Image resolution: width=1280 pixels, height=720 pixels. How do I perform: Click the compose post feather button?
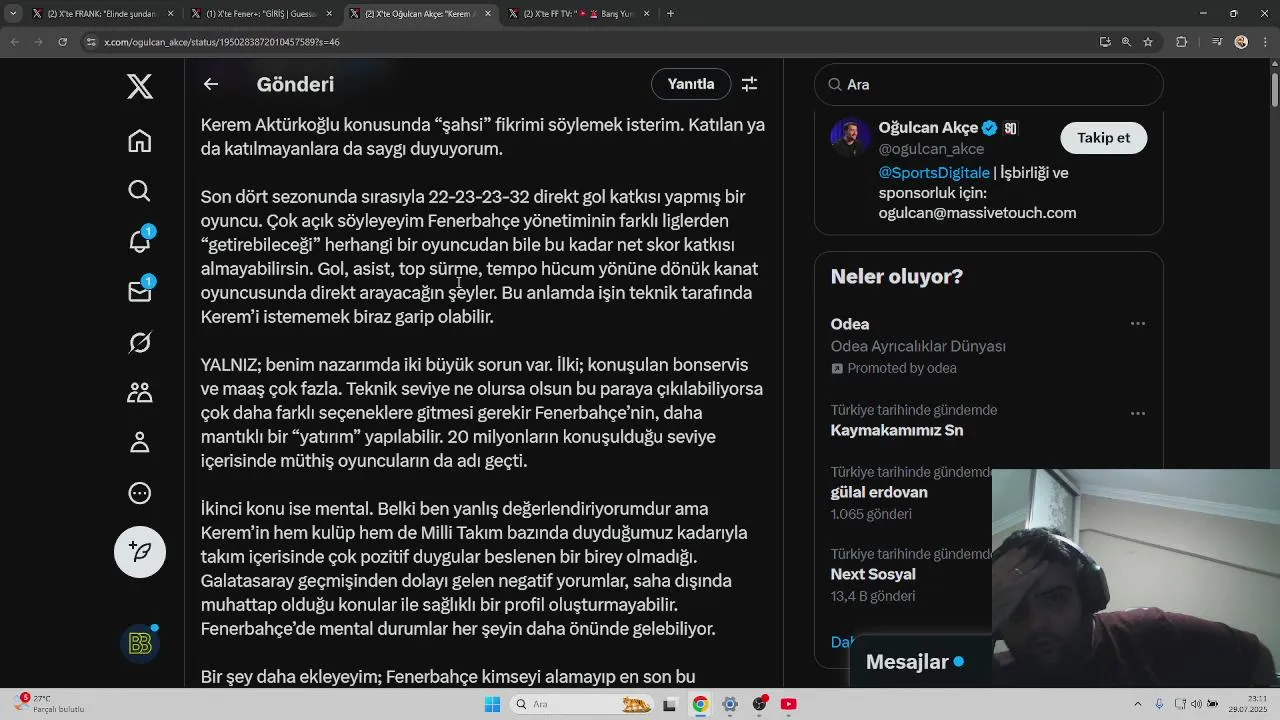point(140,552)
